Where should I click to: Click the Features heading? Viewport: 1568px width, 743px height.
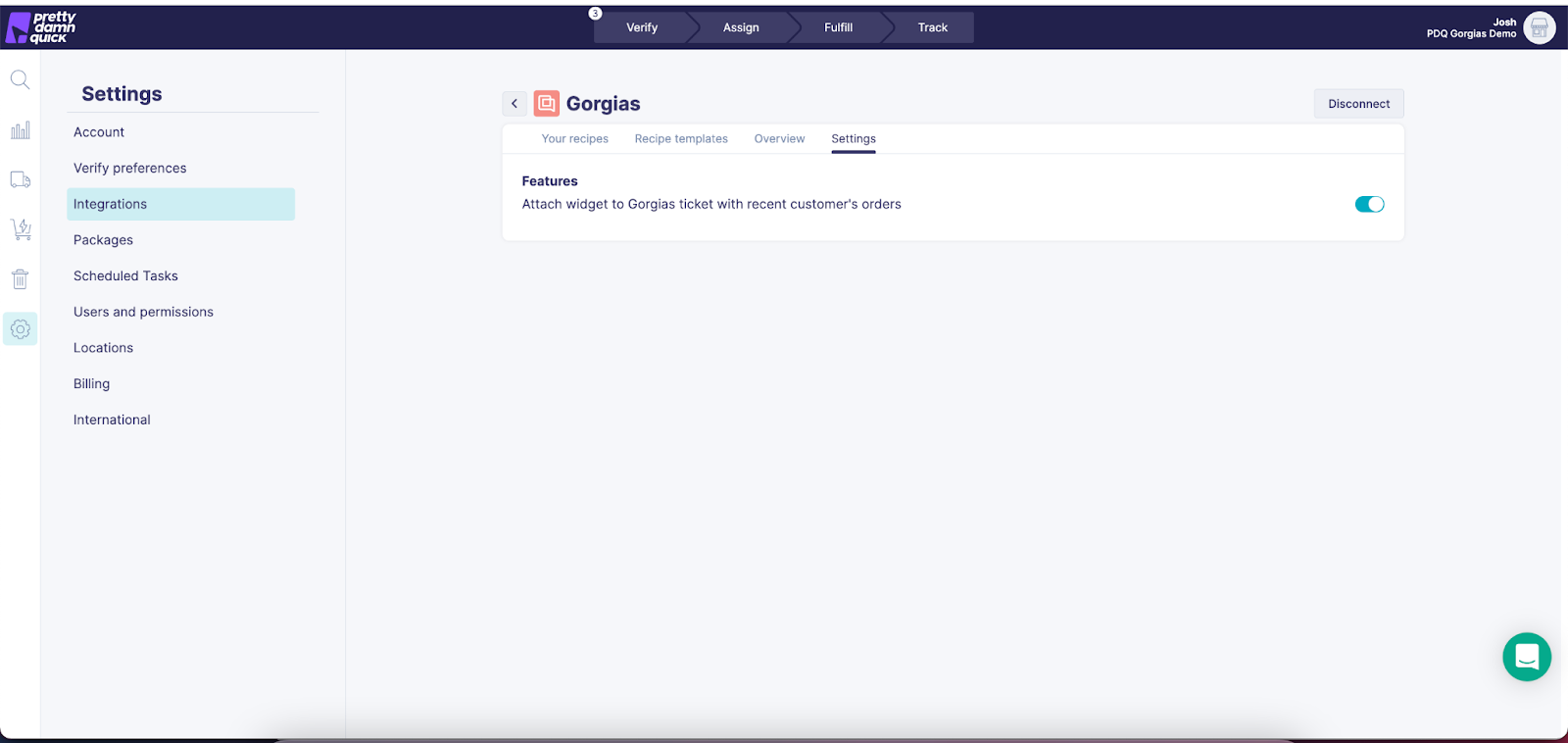550,181
